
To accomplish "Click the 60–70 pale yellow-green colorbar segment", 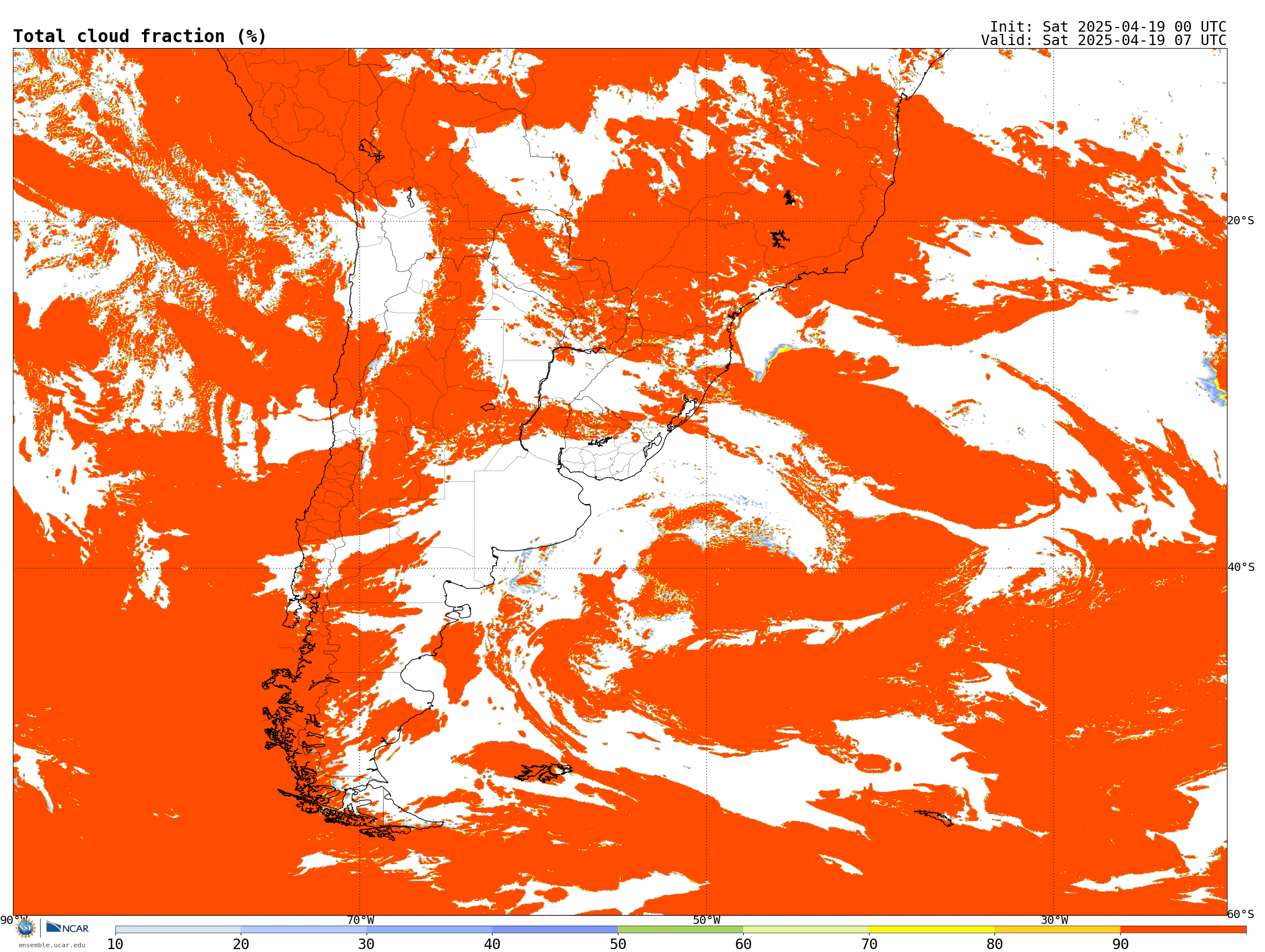I will pyautogui.click(x=806, y=930).
